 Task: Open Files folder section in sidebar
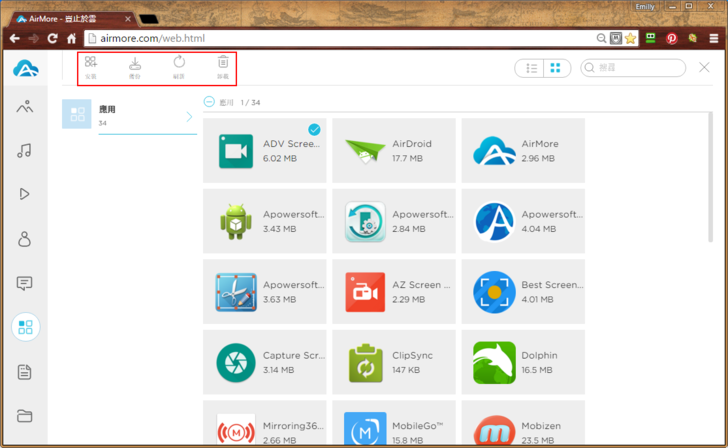[25, 416]
